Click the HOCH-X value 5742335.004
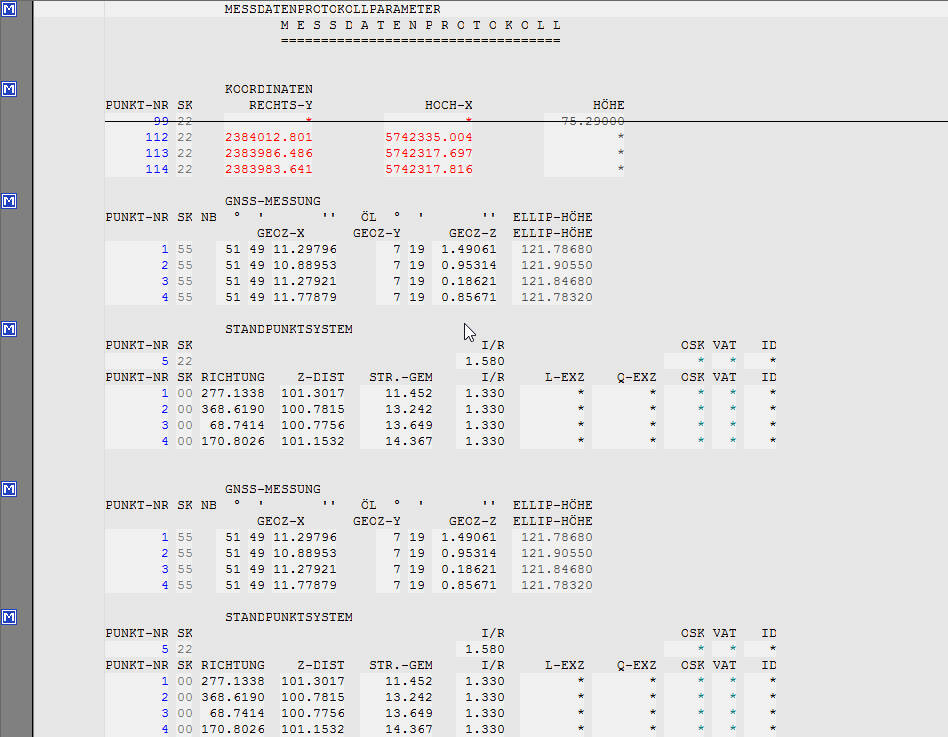The height and width of the screenshot is (737, 948). click(429, 137)
